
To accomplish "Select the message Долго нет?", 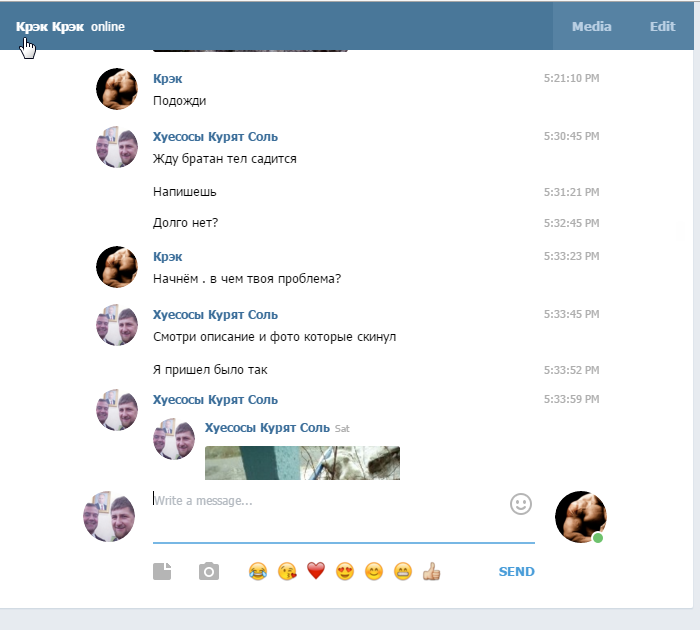I will [x=185, y=223].
